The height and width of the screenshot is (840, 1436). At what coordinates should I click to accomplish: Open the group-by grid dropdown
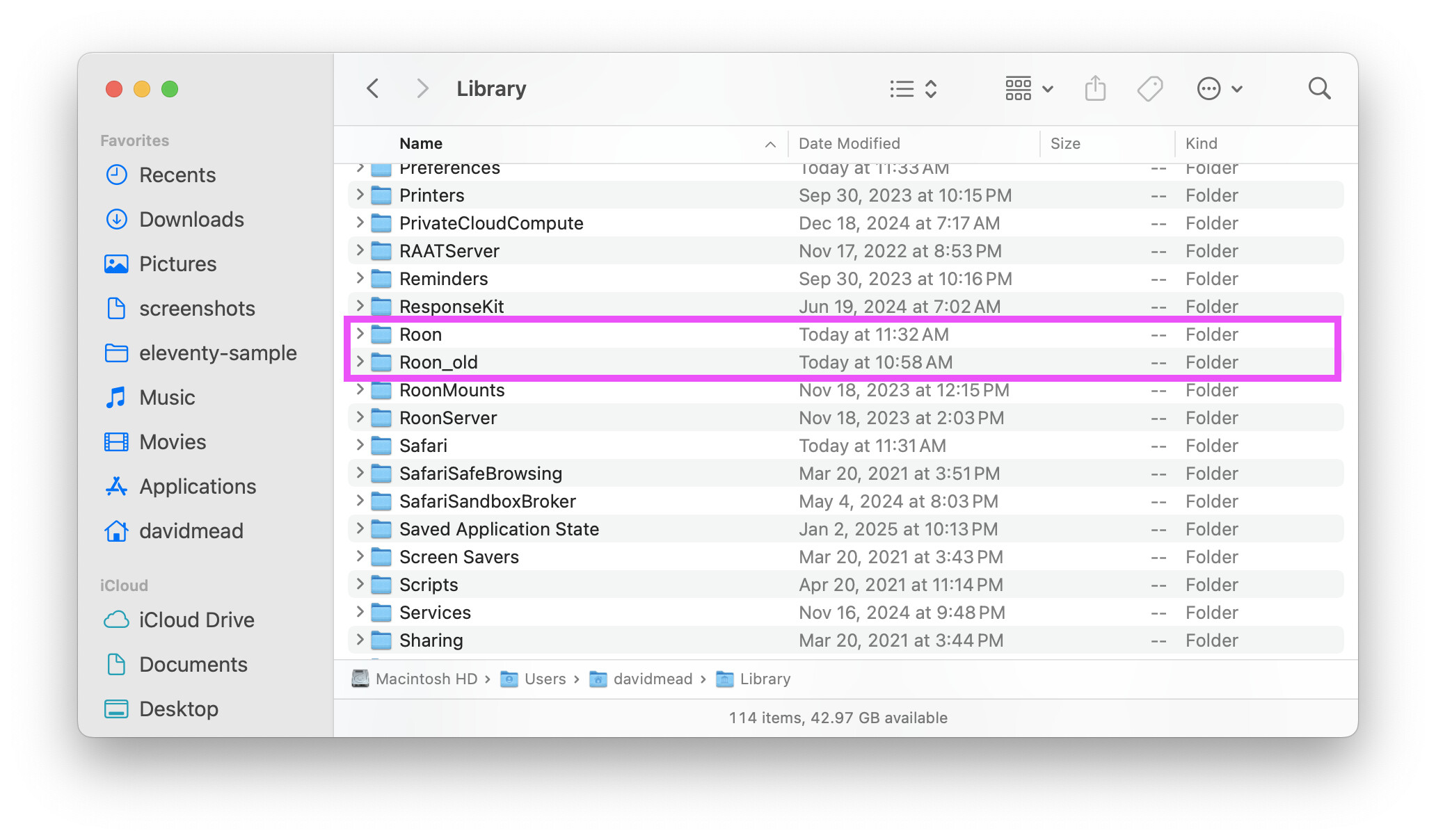click(1029, 89)
